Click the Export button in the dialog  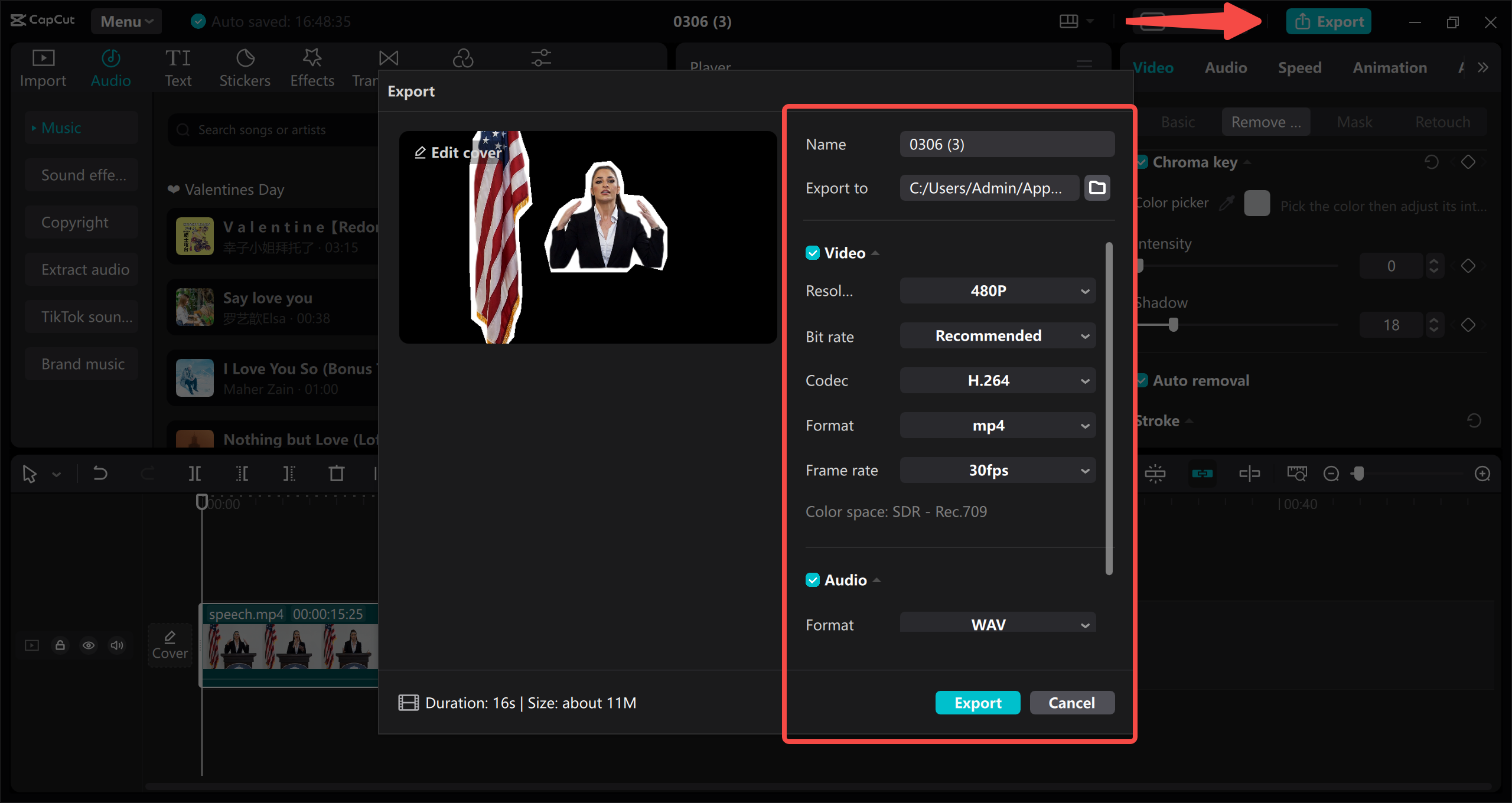[977, 702]
